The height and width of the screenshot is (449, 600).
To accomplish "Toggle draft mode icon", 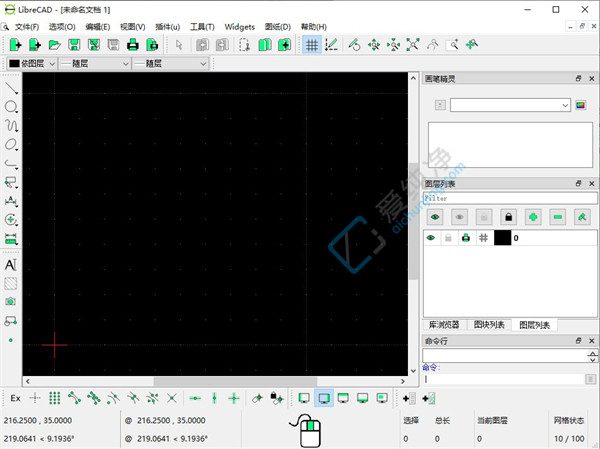I will pos(331,45).
